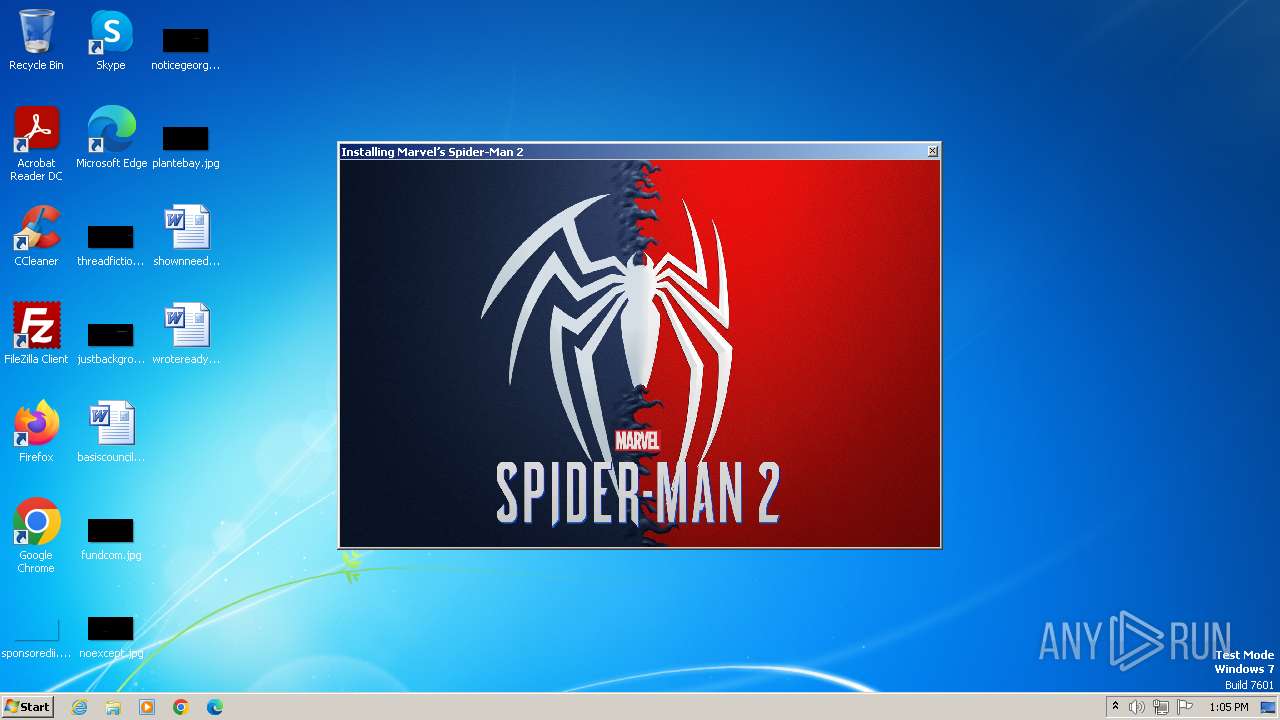
Task: Select Acrobat Reader DC shortcut
Action: click(36, 144)
